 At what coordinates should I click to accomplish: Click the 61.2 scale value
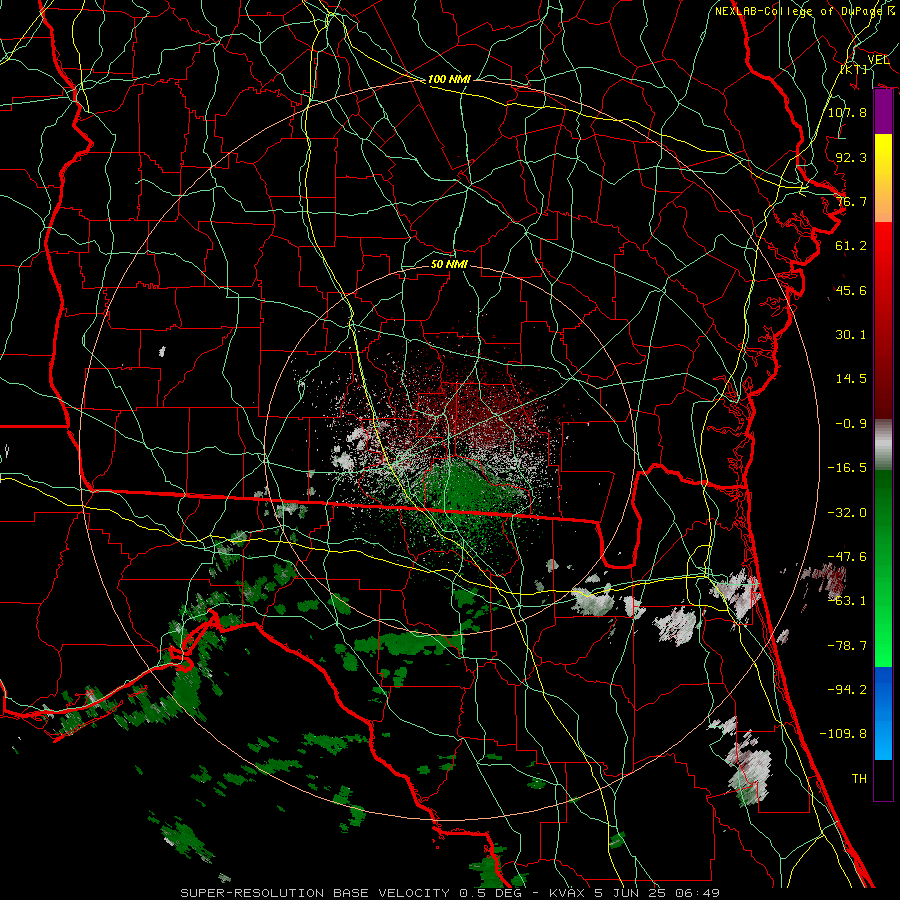851,246
